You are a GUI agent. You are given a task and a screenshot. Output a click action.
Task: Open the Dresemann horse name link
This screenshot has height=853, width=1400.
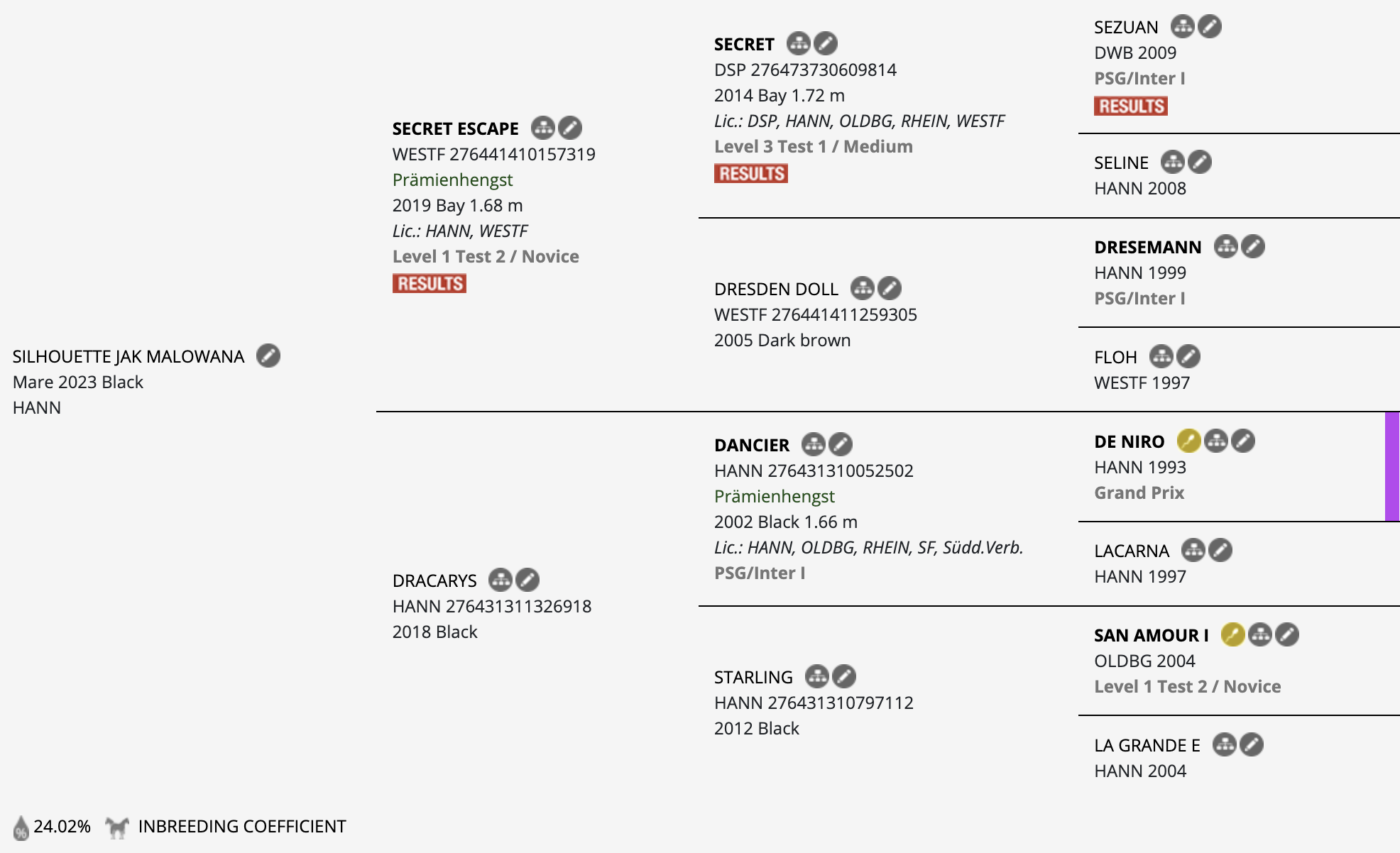tap(1148, 247)
